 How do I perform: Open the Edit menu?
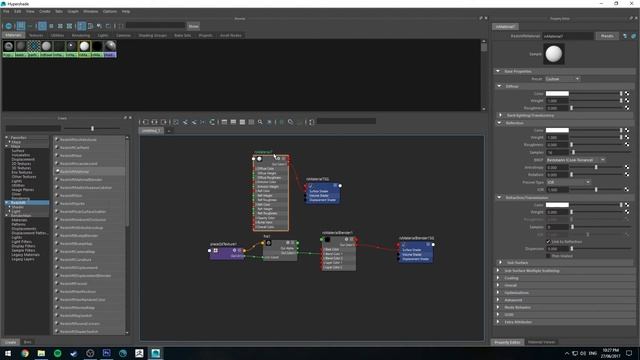tap(18, 11)
